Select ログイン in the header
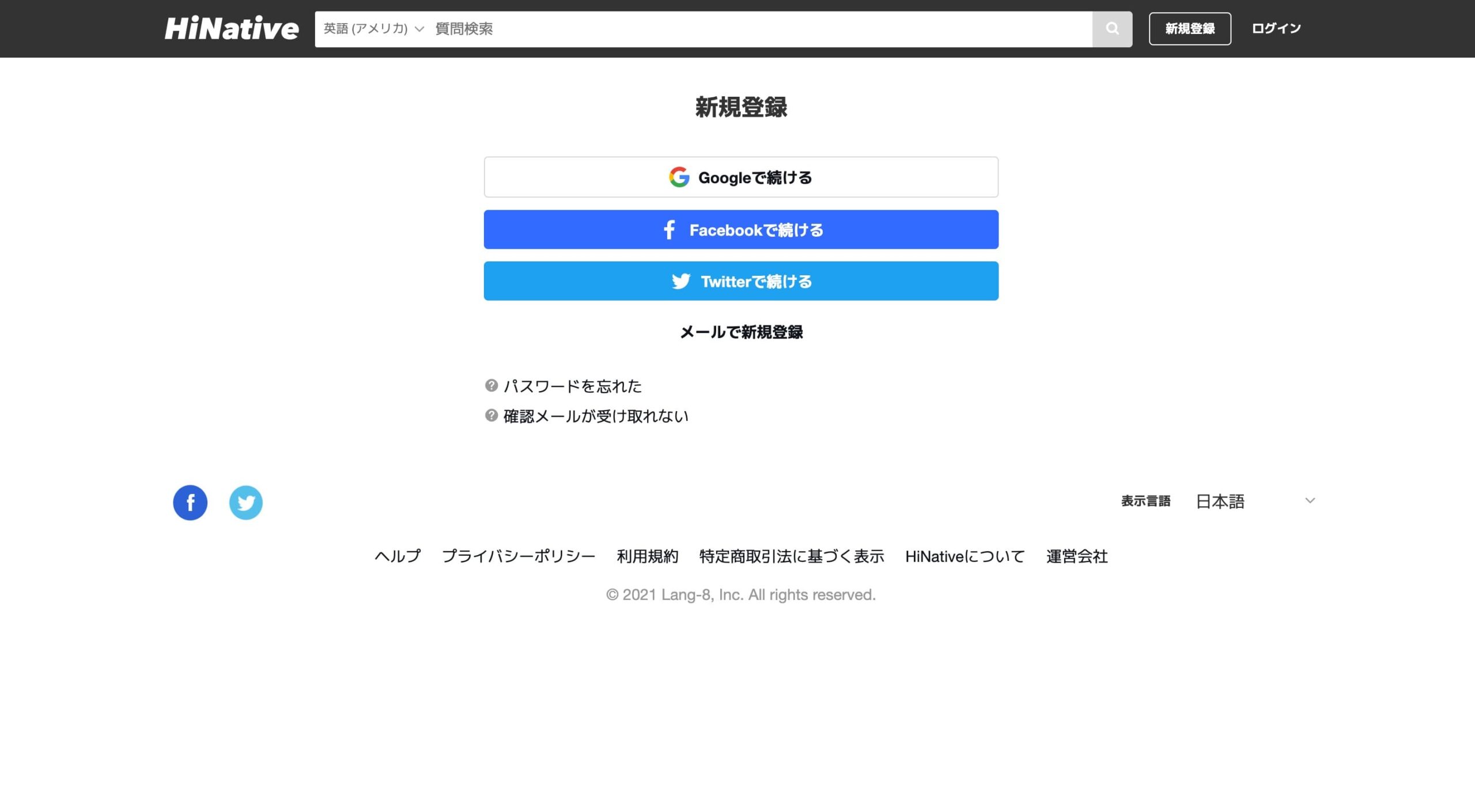Screen dimensions: 1475x812 [1275, 27]
